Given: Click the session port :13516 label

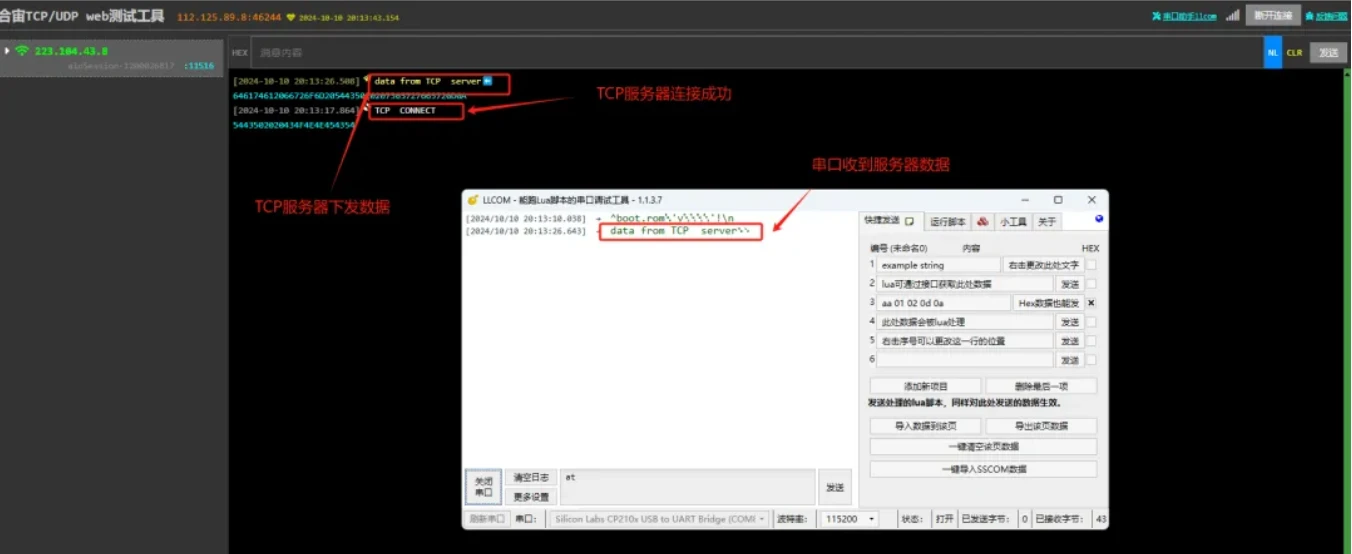Looking at the screenshot, I should [x=199, y=65].
